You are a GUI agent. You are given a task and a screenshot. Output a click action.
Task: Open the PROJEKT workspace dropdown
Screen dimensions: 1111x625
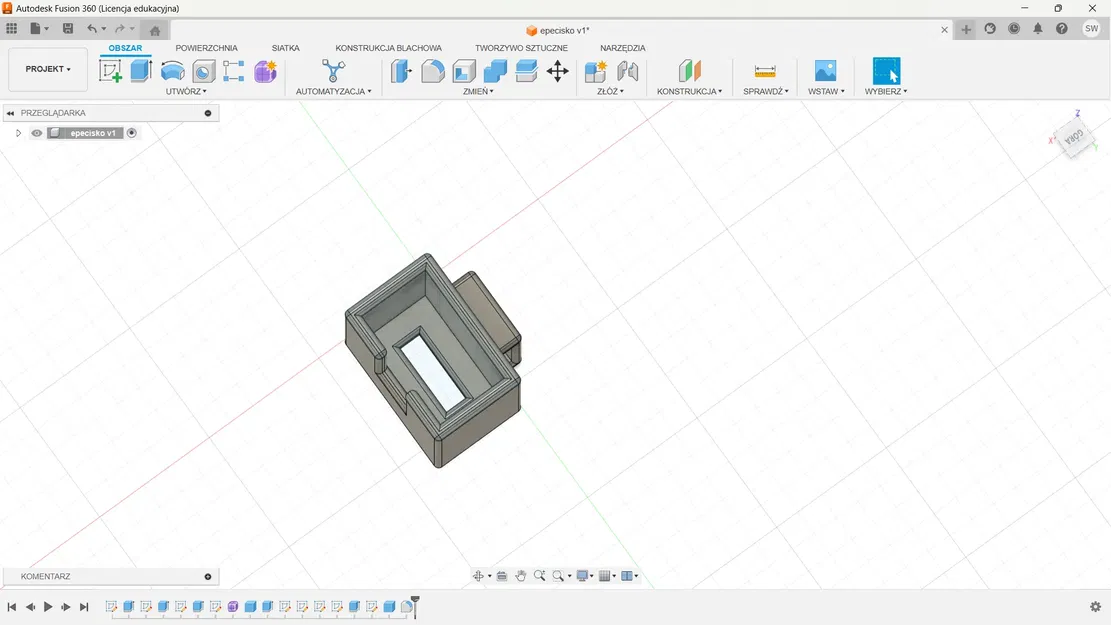coord(48,69)
